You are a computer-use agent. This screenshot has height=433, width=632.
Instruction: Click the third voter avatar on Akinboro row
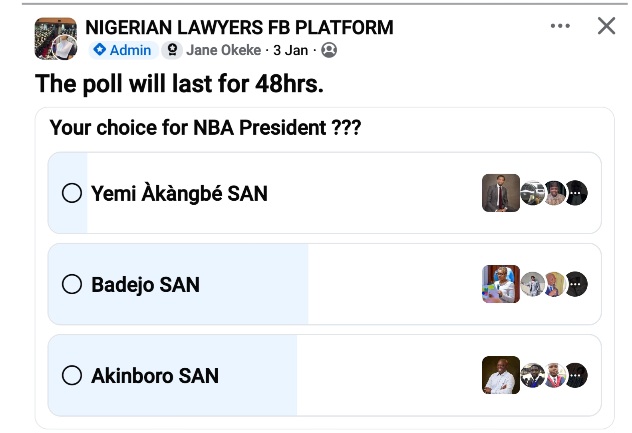556,376
